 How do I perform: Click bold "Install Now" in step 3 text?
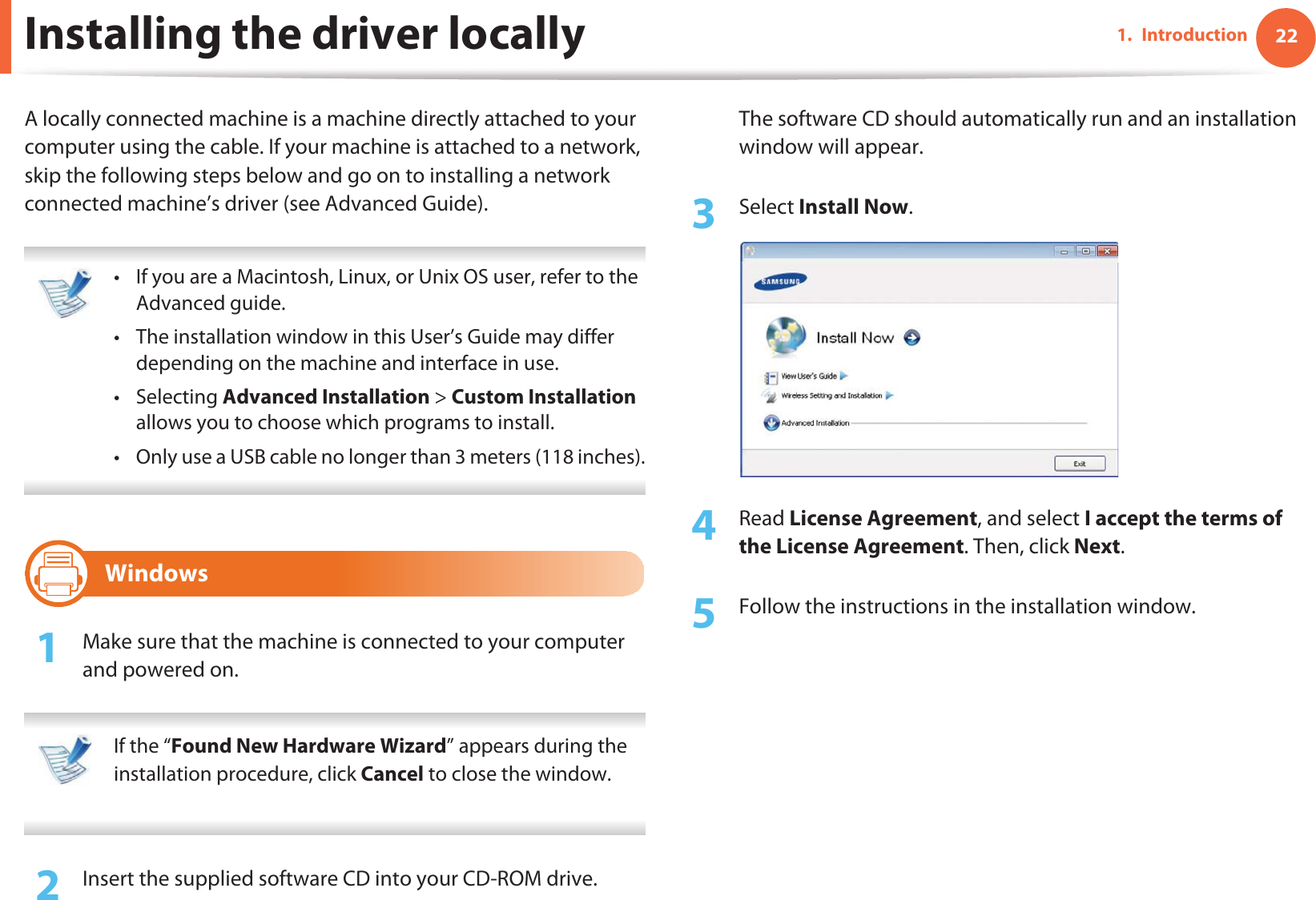tap(853, 207)
